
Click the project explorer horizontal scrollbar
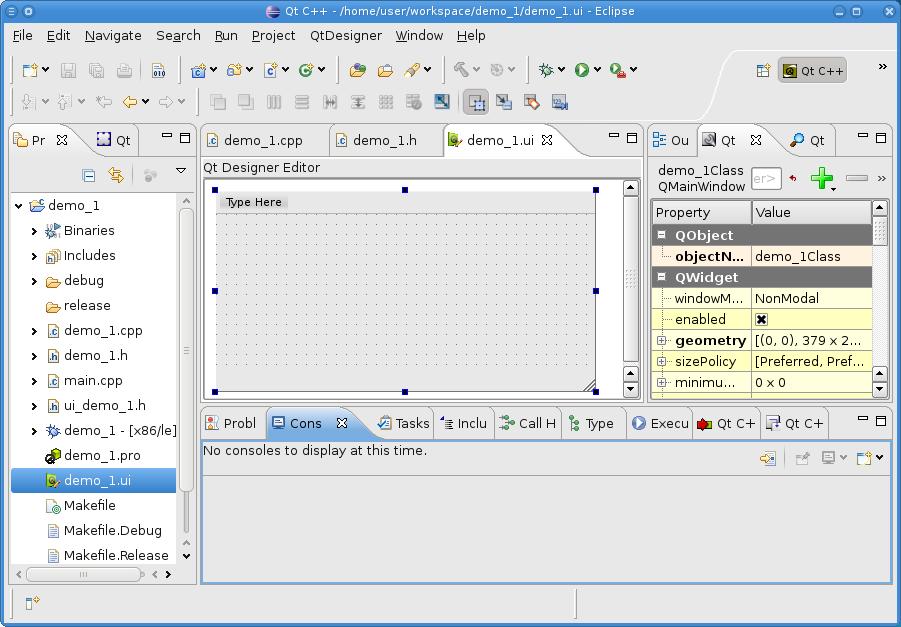click(85, 574)
